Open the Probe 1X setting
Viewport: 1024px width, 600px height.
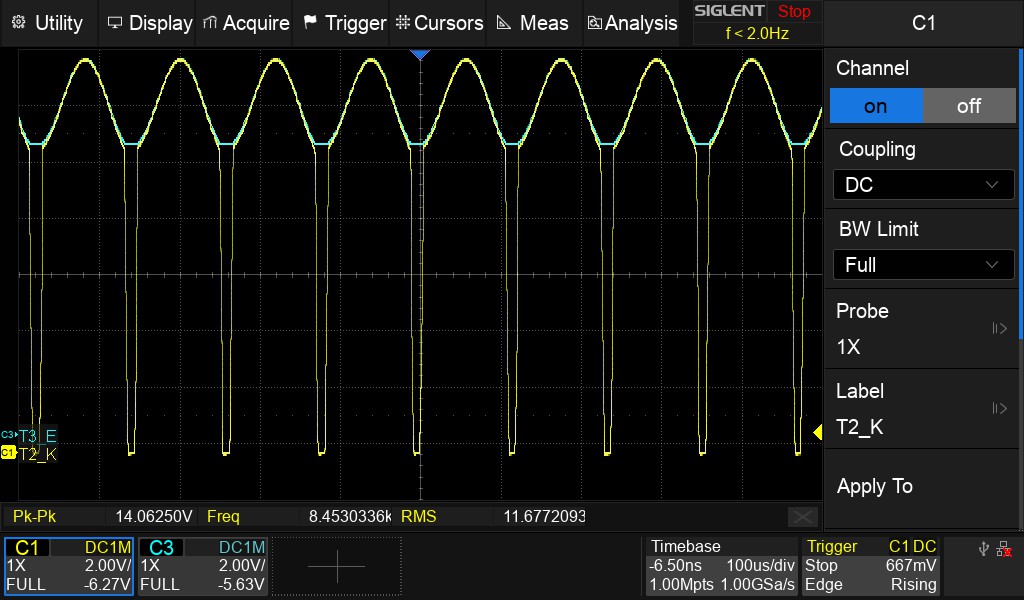(x=922, y=329)
